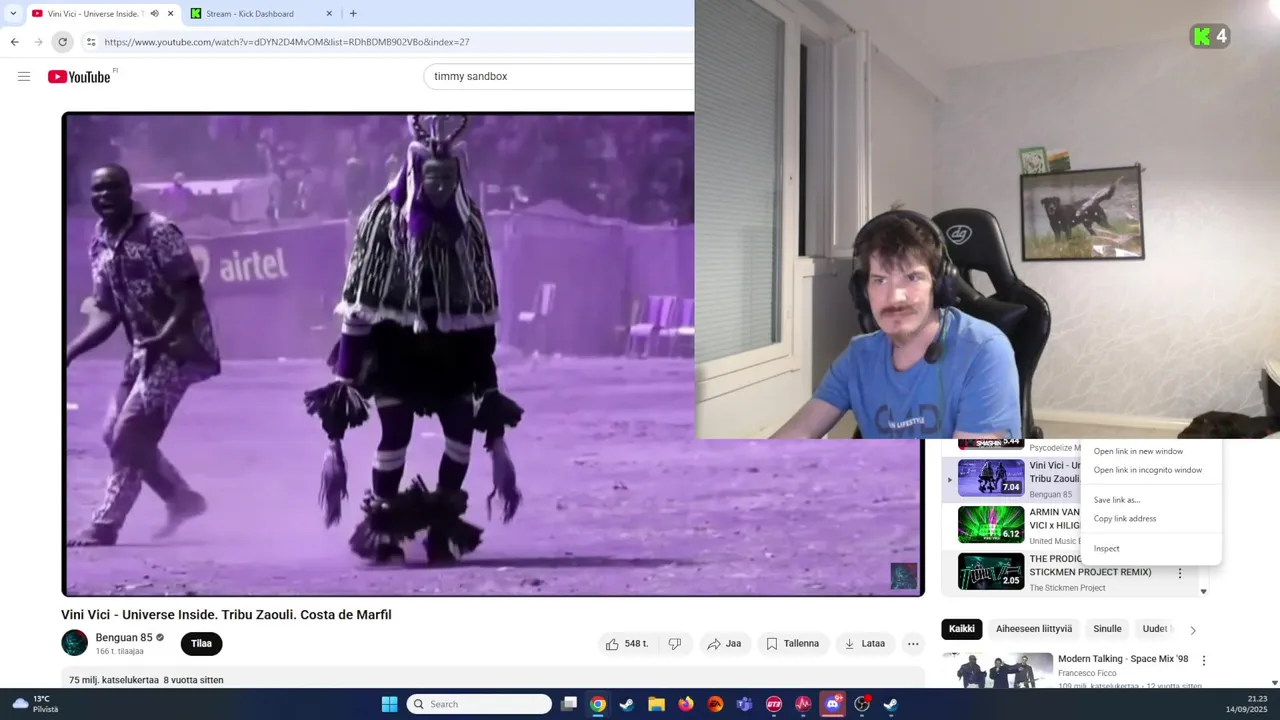Open the Benguan 85 channel name link
This screenshot has height=720, width=1280.
click(x=124, y=638)
